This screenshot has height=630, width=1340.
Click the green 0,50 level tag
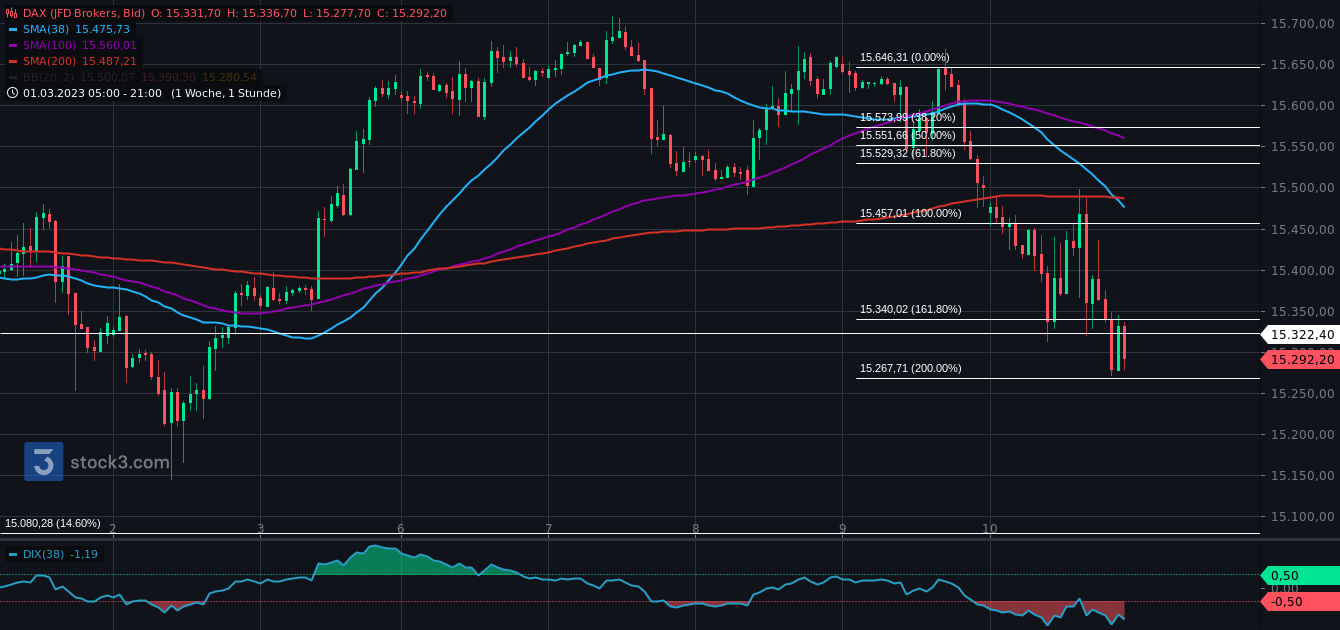[x=1301, y=576]
